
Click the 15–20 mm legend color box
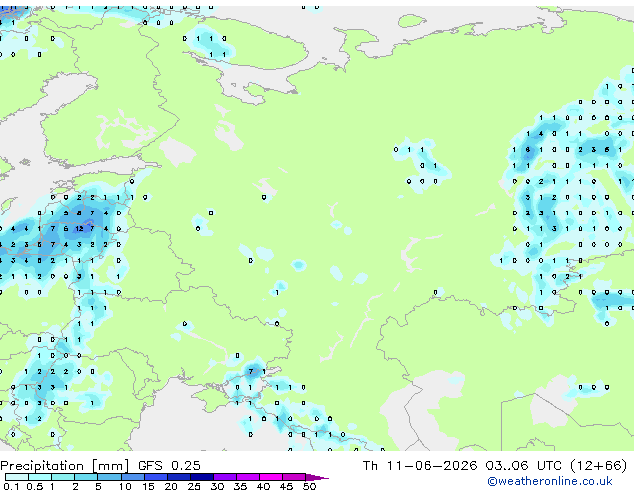click(x=155, y=477)
